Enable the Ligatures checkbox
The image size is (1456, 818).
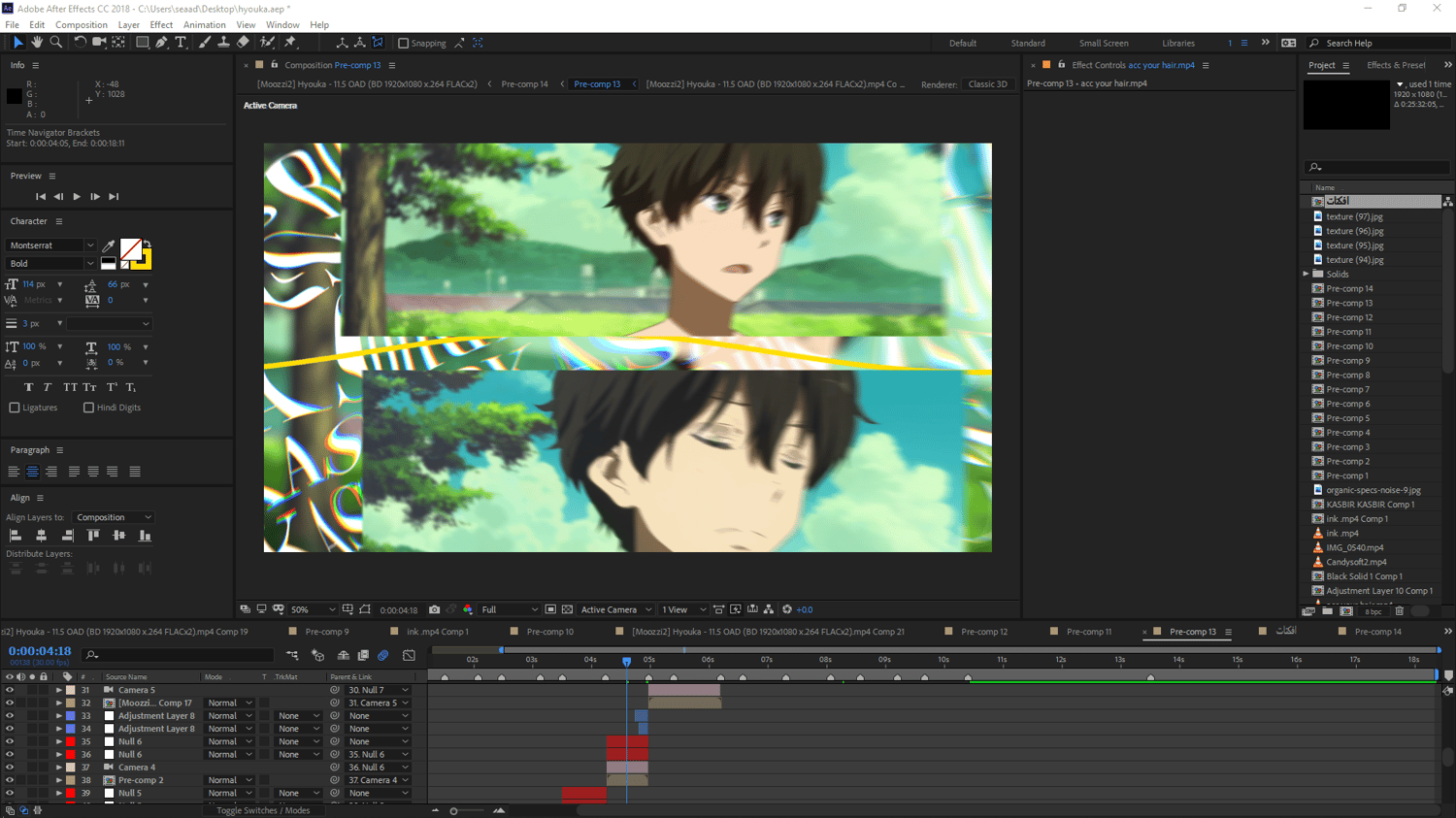click(15, 408)
